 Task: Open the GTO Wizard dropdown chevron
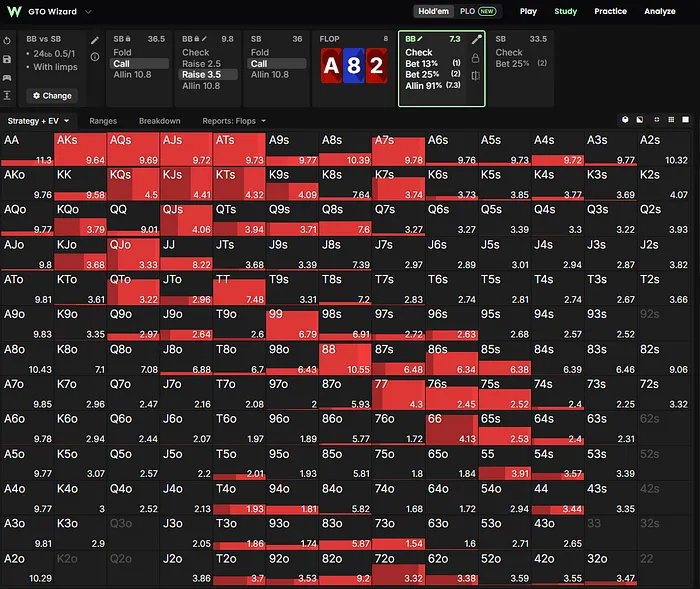[88, 12]
